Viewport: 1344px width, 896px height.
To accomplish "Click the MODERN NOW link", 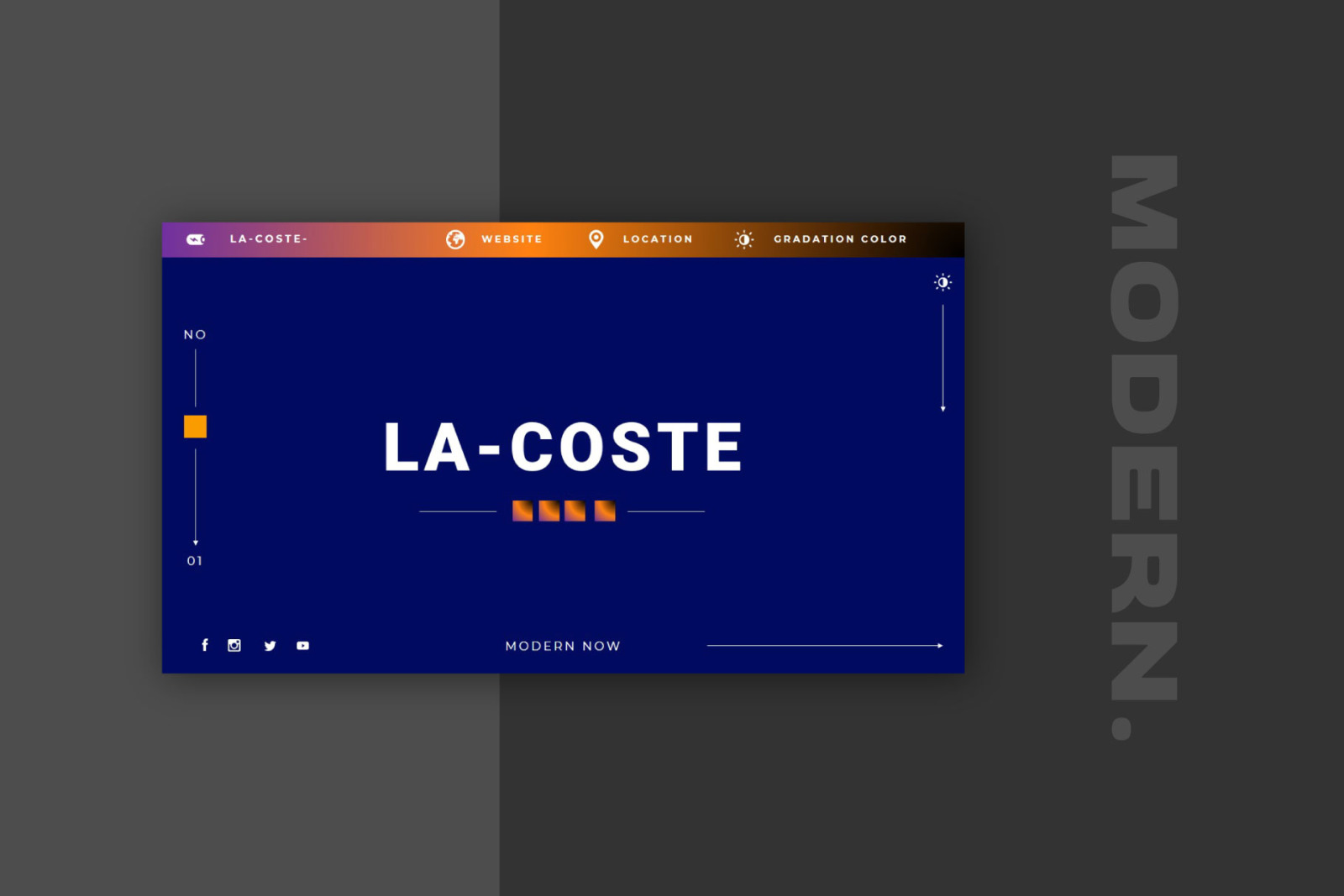I will pyautogui.click(x=563, y=646).
